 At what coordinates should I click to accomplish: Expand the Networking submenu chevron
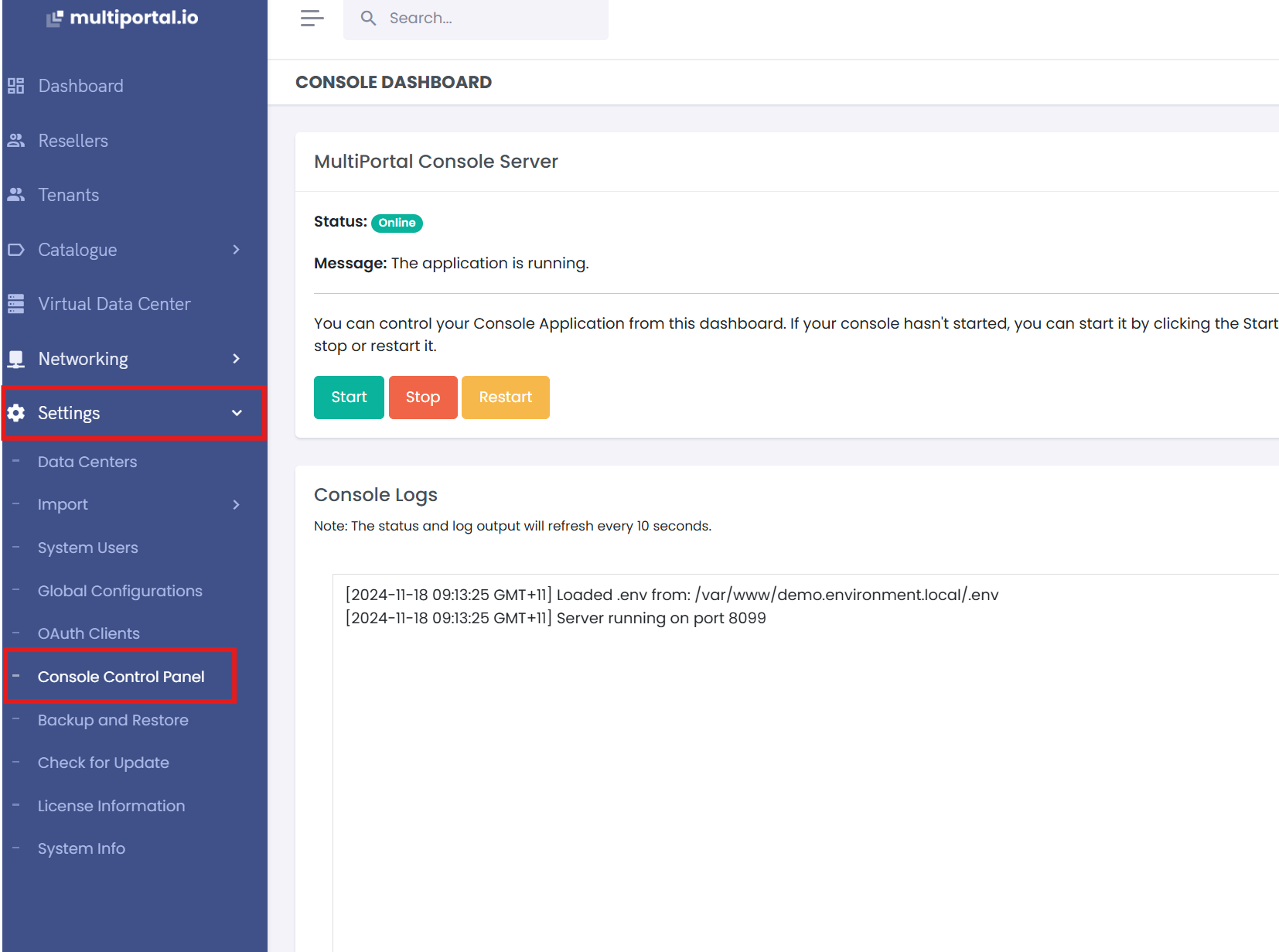click(x=236, y=359)
